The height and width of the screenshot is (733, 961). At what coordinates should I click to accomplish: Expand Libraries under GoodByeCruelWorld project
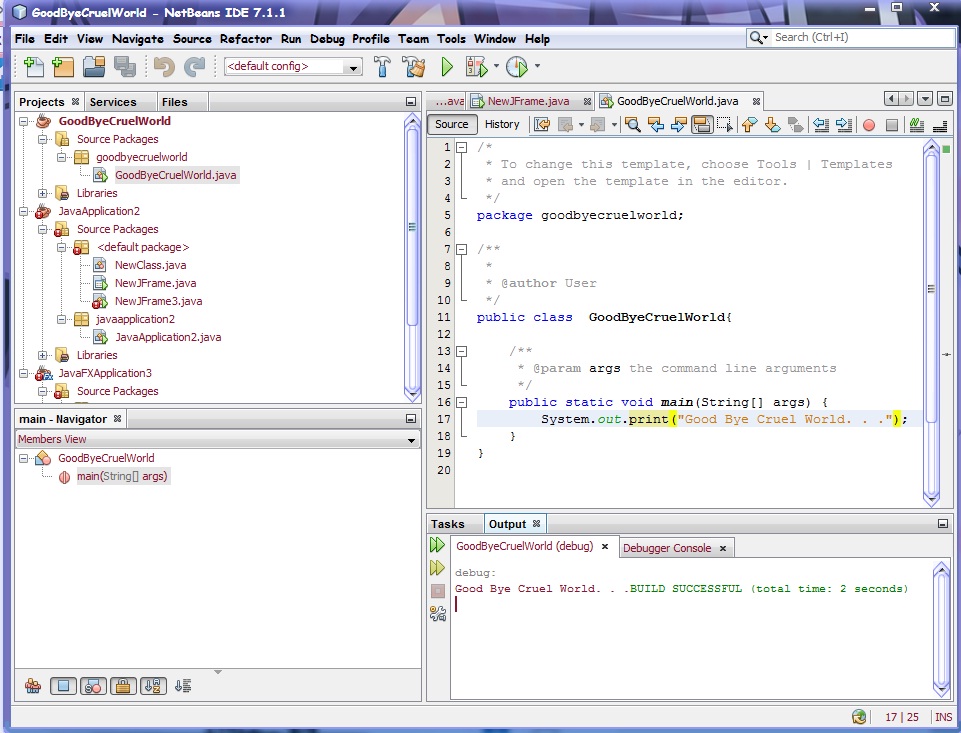click(42, 193)
